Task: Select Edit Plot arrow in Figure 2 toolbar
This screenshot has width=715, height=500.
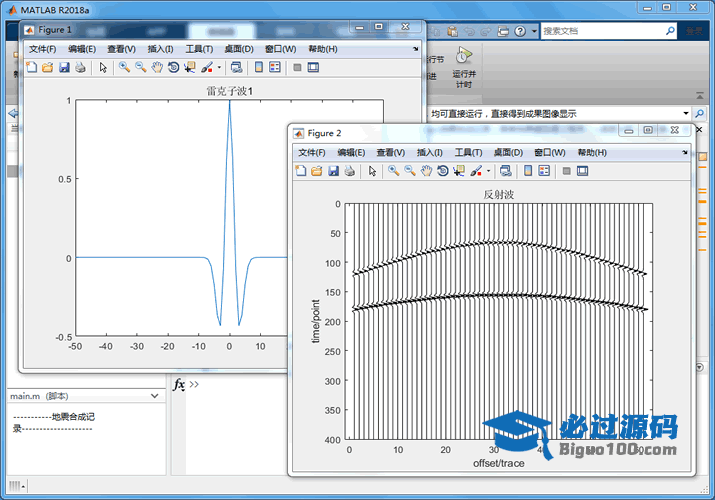Action: coord(373,171)
